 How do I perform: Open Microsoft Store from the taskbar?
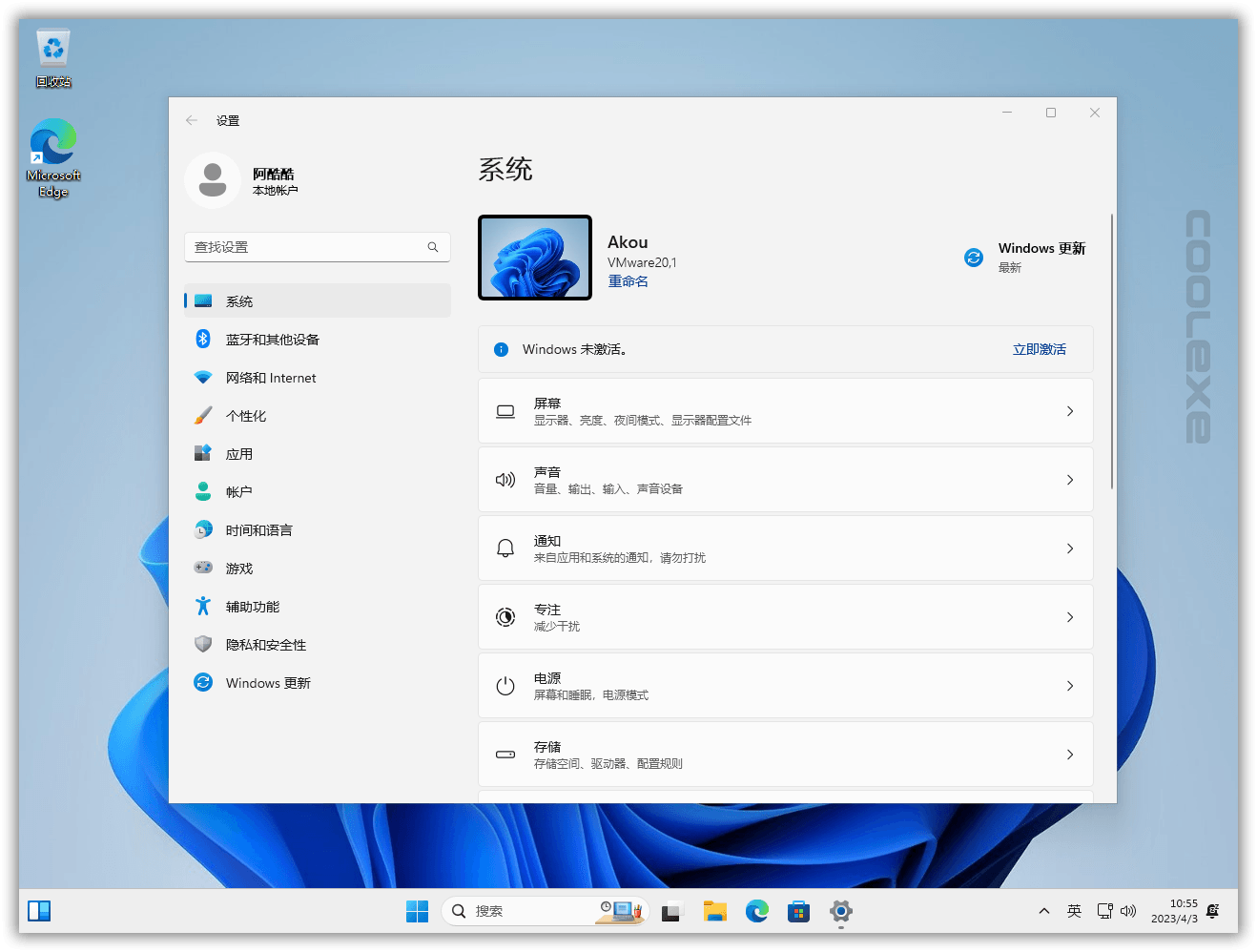coord(799,911)
